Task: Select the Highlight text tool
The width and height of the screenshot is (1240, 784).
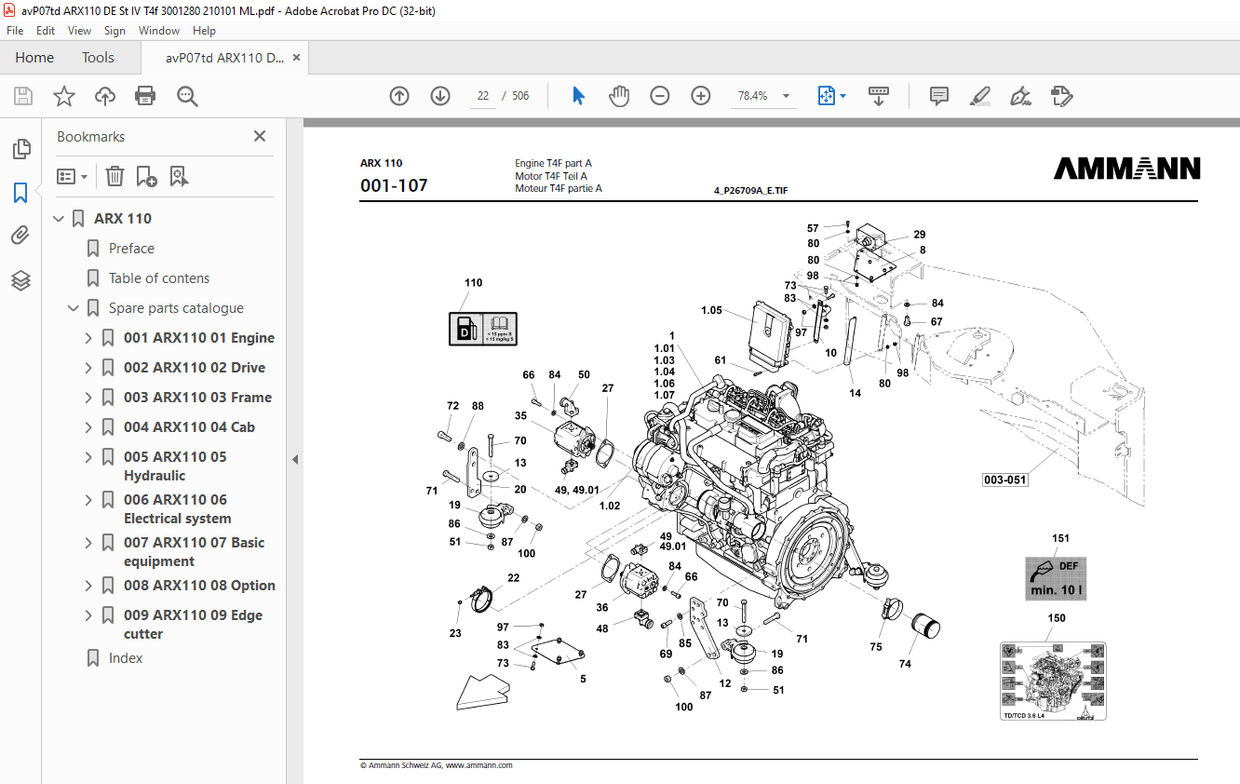Action: tap(980, 96)
